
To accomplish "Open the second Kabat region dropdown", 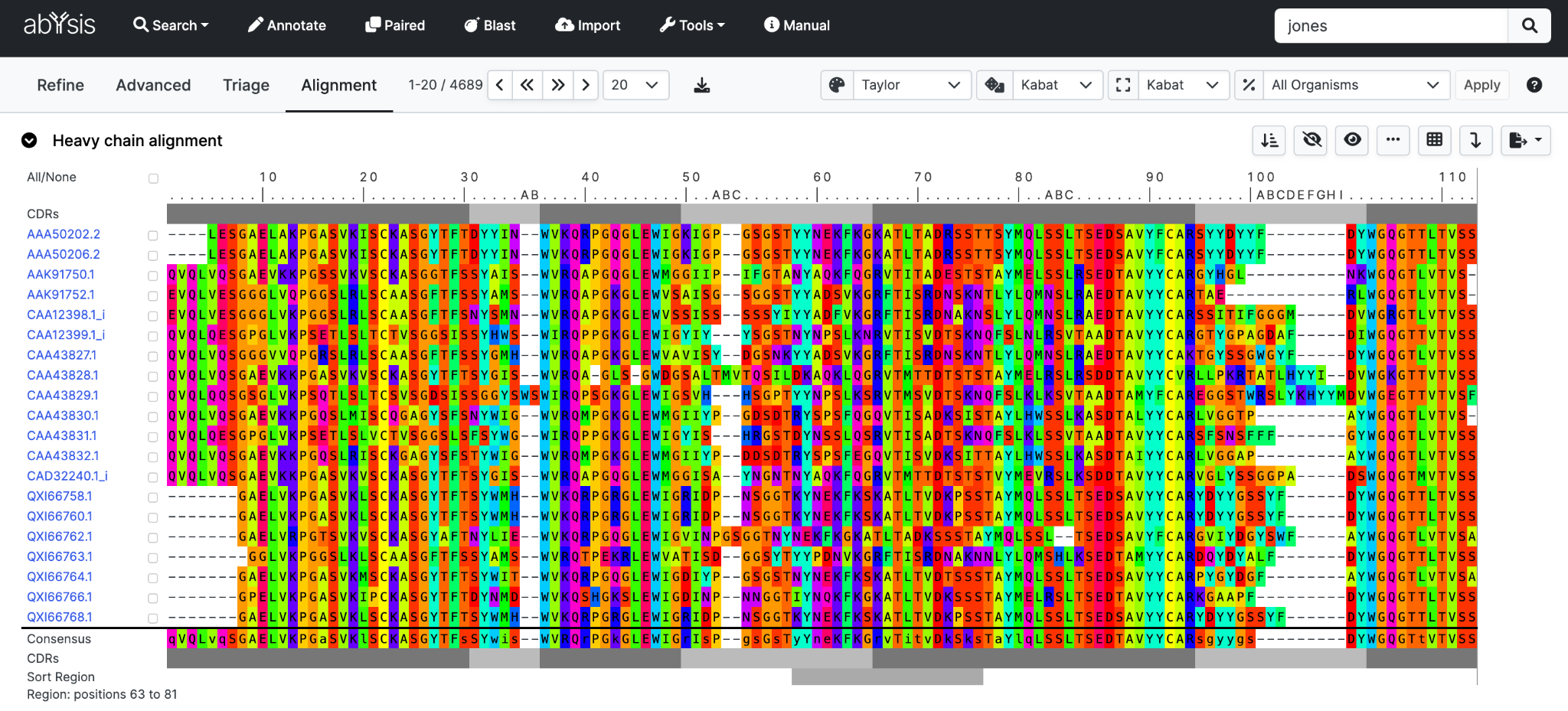I will 1184,85.
